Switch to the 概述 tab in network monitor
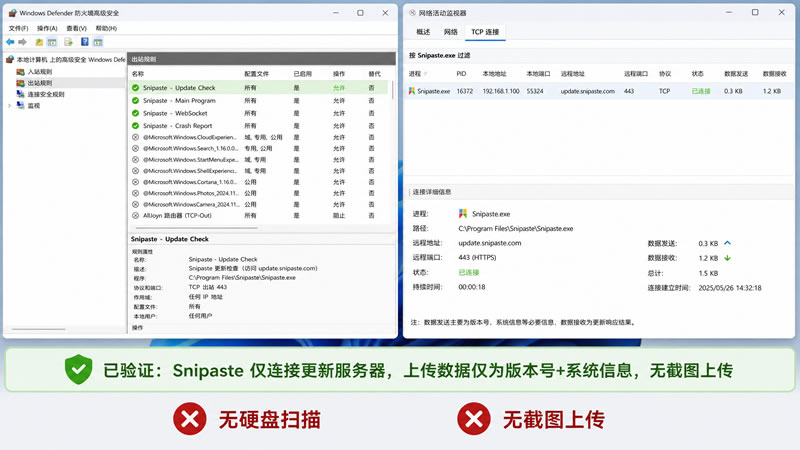The image size is (800, 450). (x=423, y=32)
